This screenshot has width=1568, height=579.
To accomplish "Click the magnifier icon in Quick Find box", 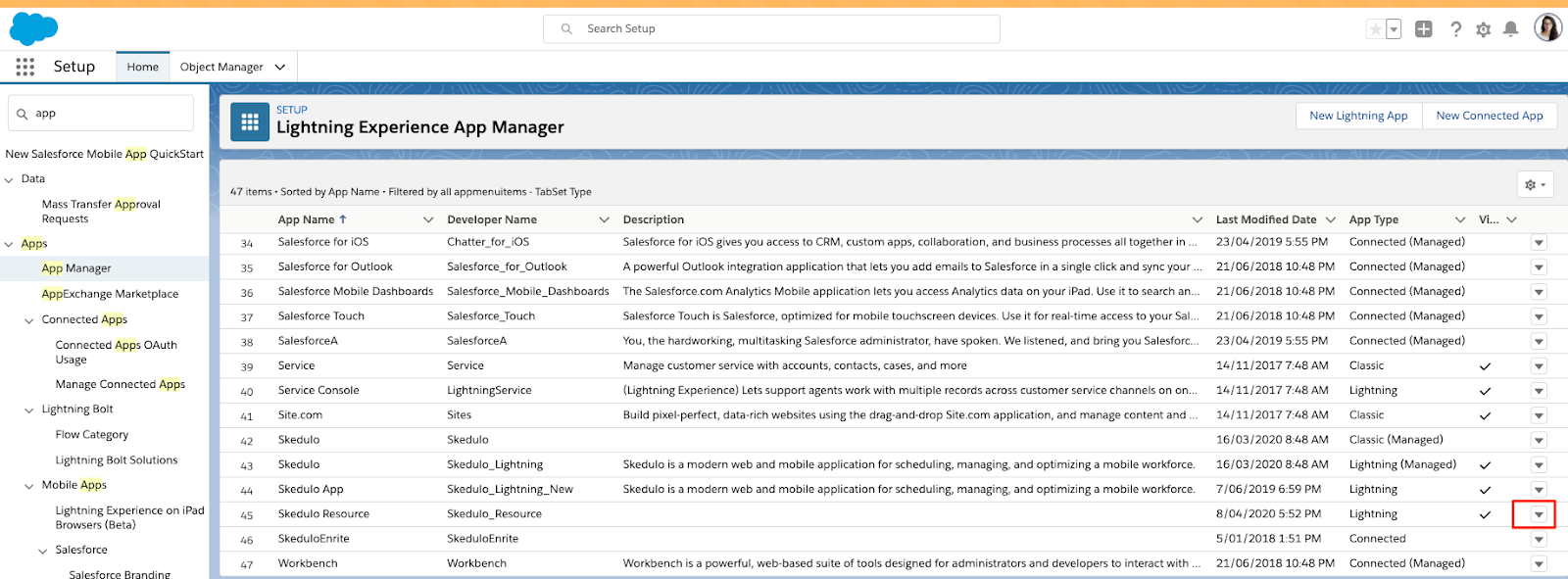I will click(22, 114).
